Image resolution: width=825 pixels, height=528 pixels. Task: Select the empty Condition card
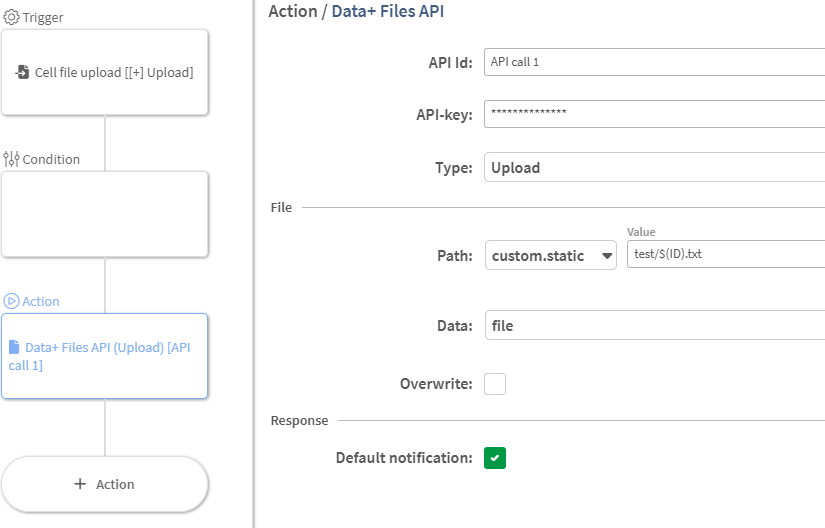pyautogui.click(x=105, y=214)
